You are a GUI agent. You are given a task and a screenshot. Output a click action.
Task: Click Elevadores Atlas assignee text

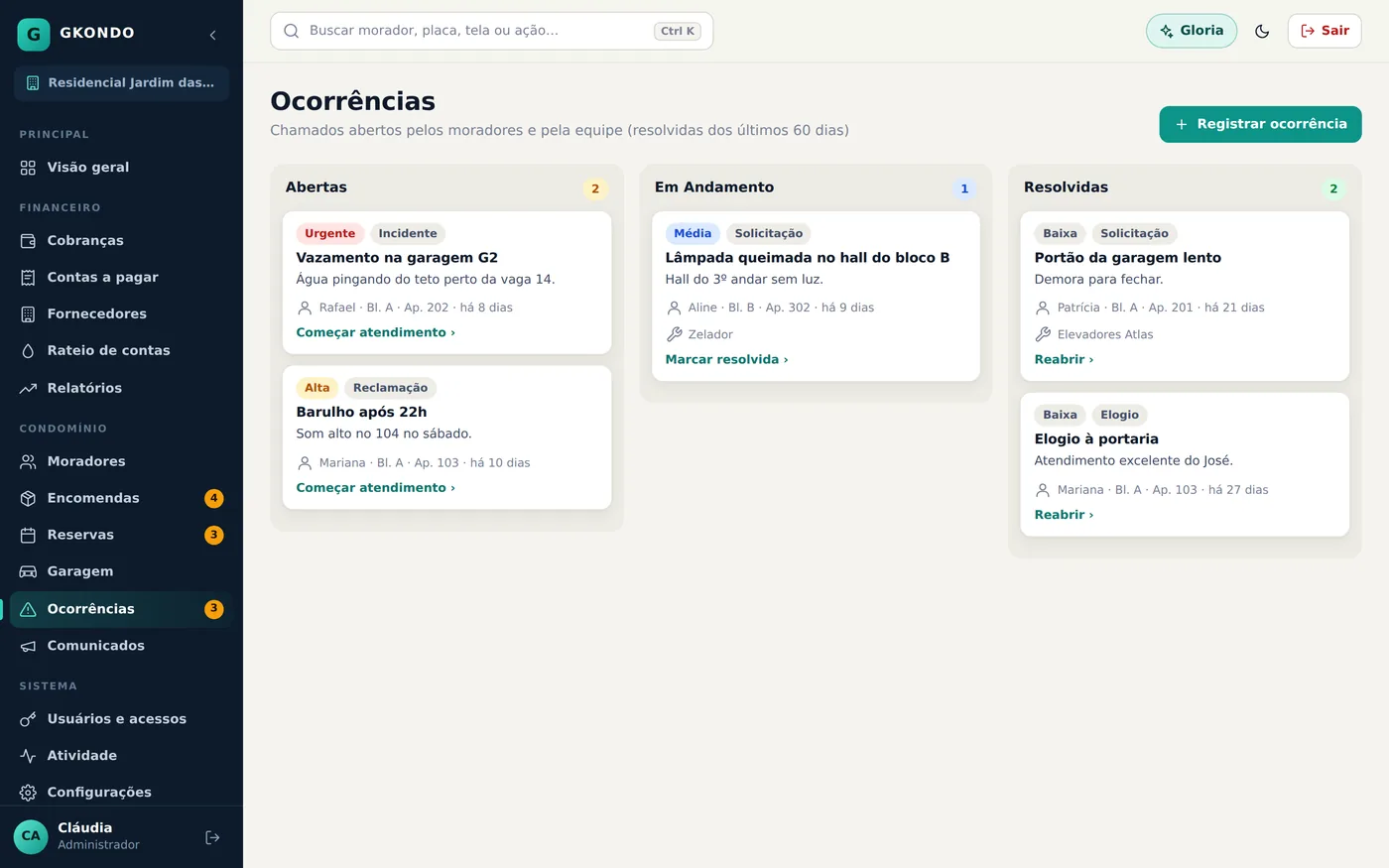point(1105,334)
